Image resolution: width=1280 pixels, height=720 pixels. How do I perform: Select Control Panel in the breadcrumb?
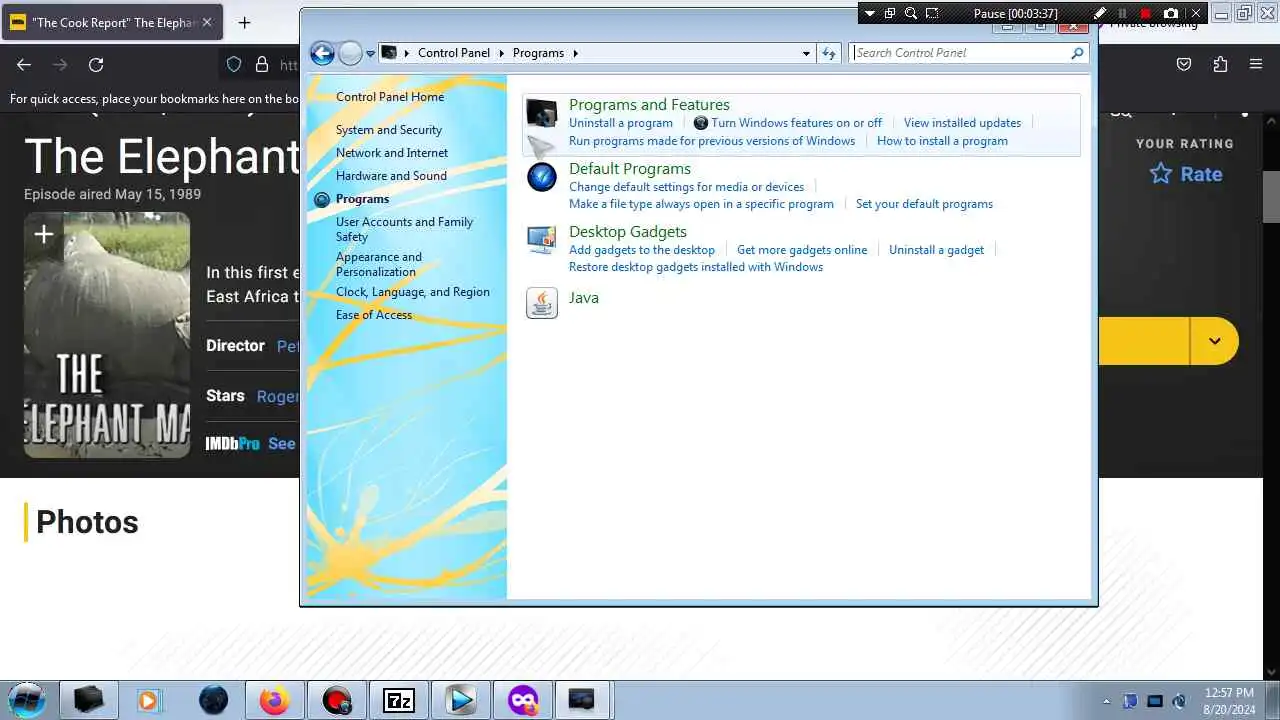click(x=454, y=53)
